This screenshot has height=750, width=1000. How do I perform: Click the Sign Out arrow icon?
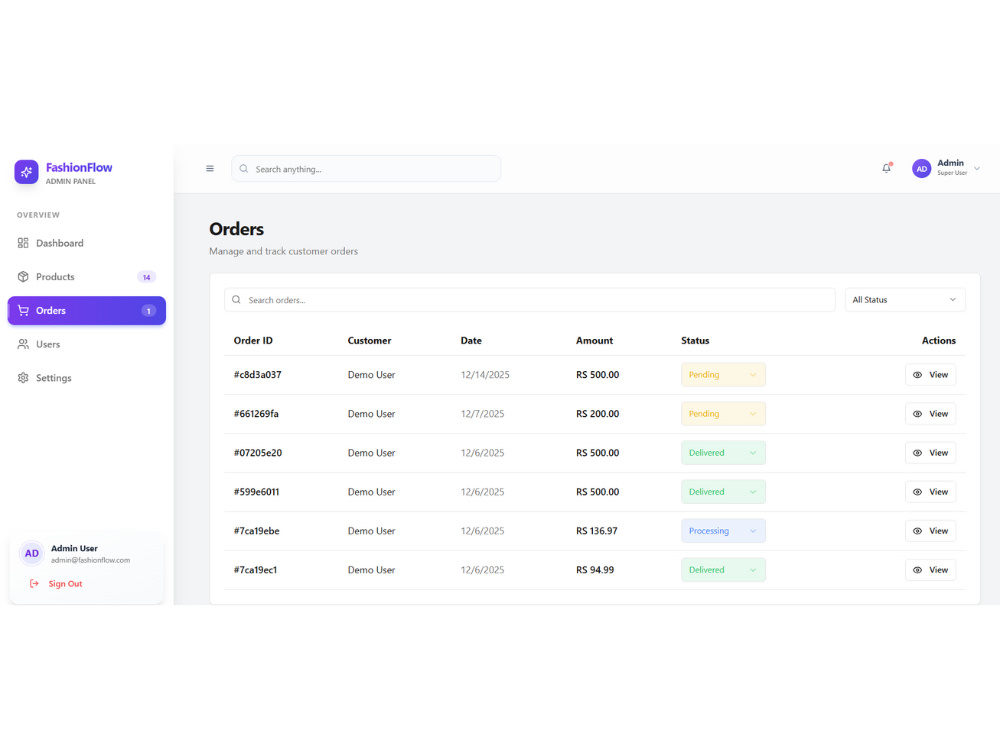coord(34,584)
